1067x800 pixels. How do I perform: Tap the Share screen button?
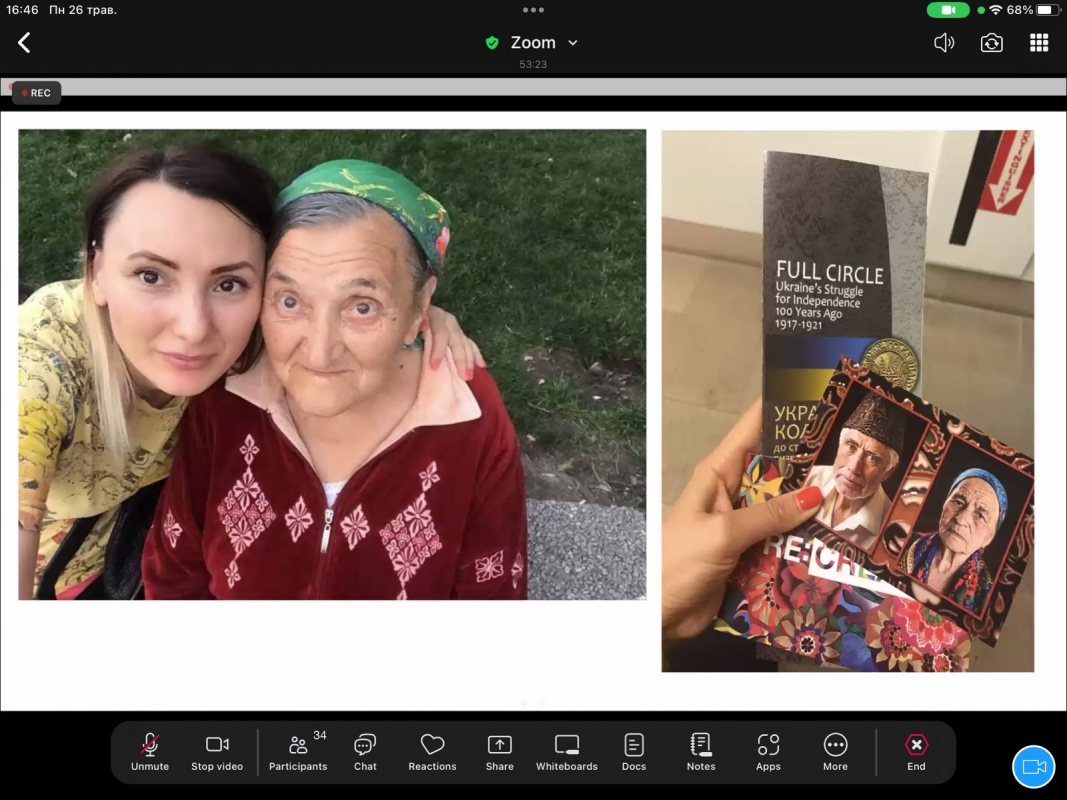pyautogui.click(x=499, y=752)
